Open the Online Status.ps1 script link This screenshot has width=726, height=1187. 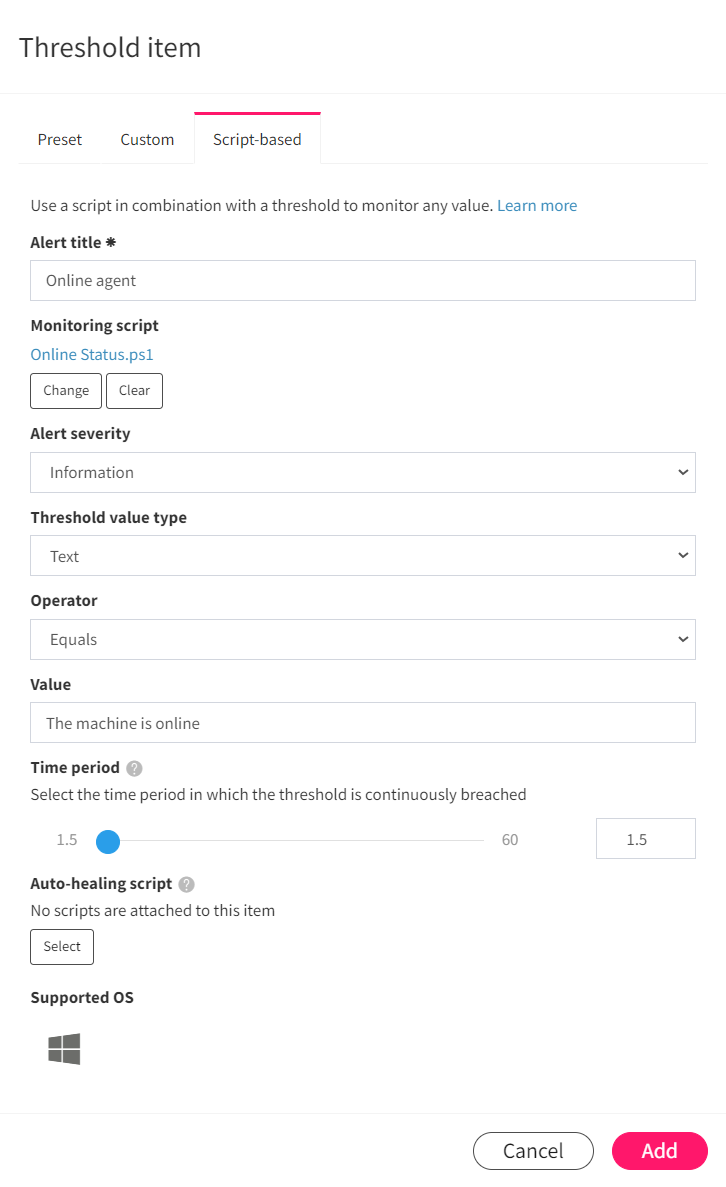(92, 354)
